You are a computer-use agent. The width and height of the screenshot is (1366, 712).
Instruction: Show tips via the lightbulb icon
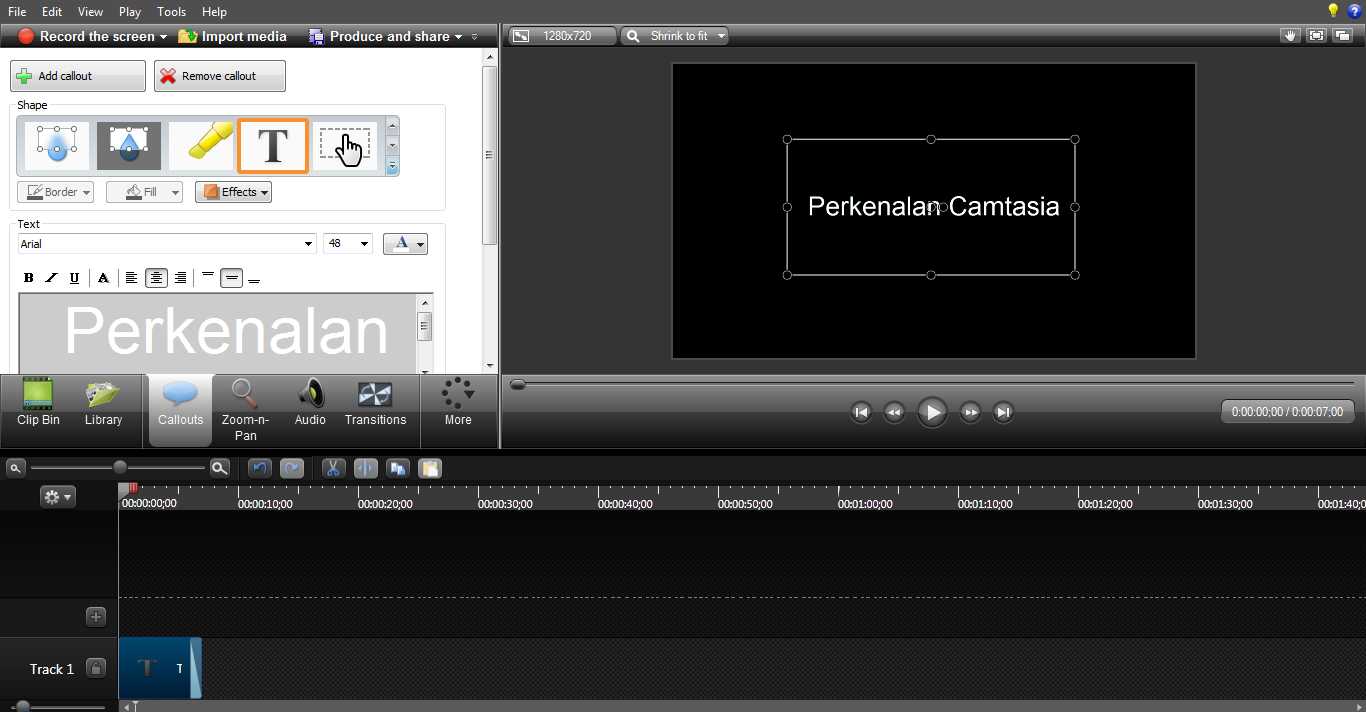coord(1333,11)
